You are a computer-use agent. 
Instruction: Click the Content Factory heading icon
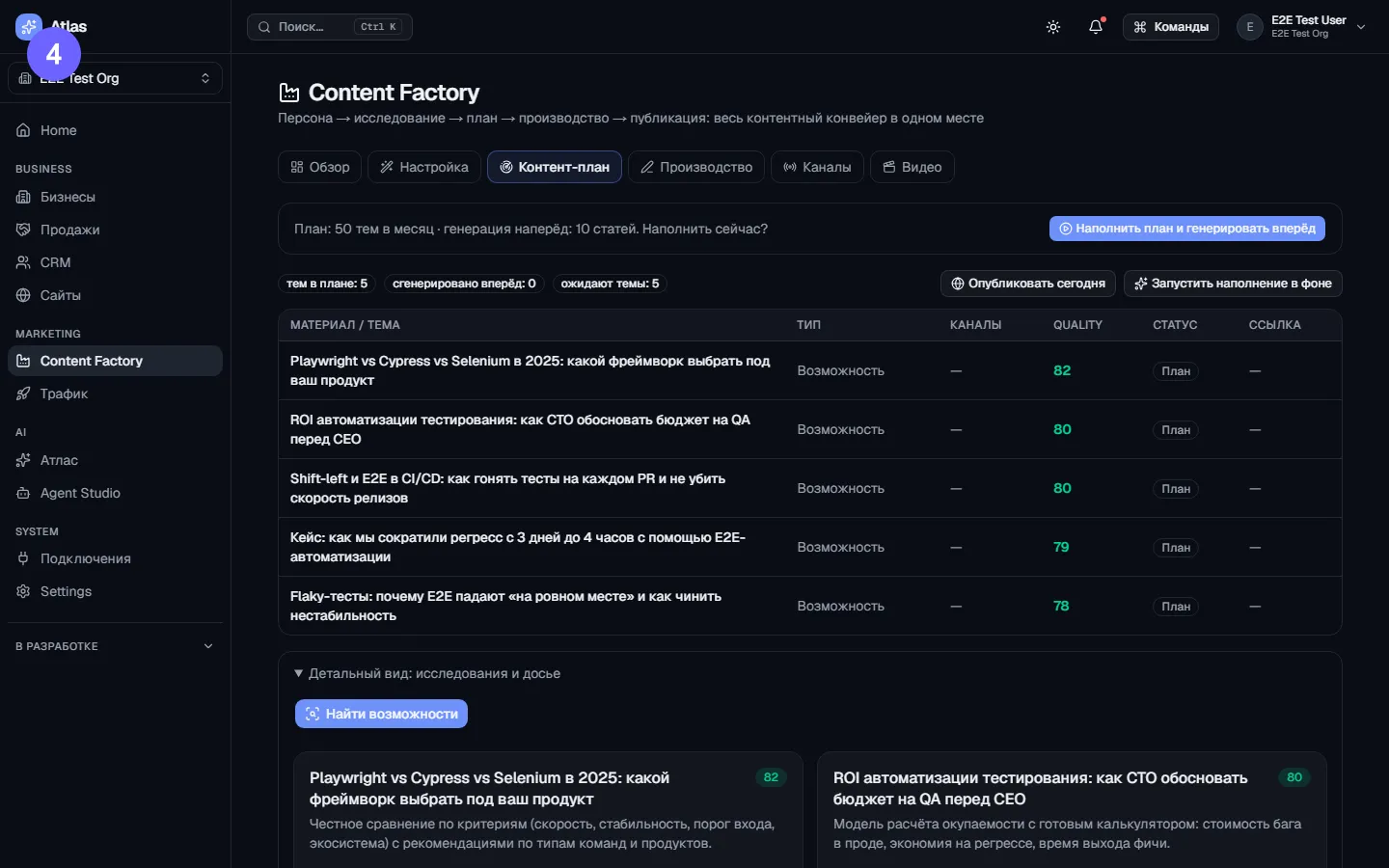288,93
